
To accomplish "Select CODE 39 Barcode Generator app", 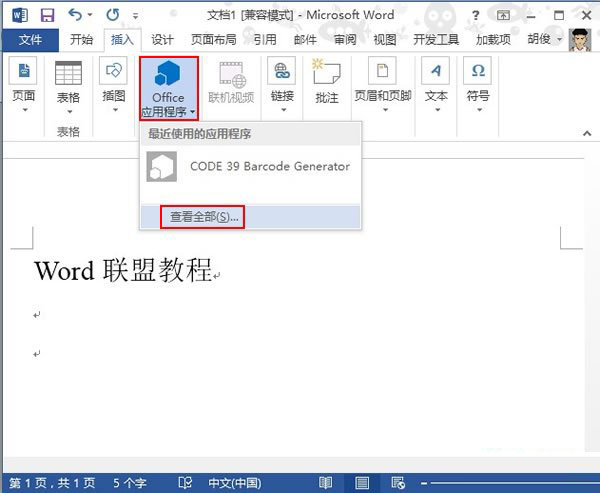I will (x=251, y=167).
